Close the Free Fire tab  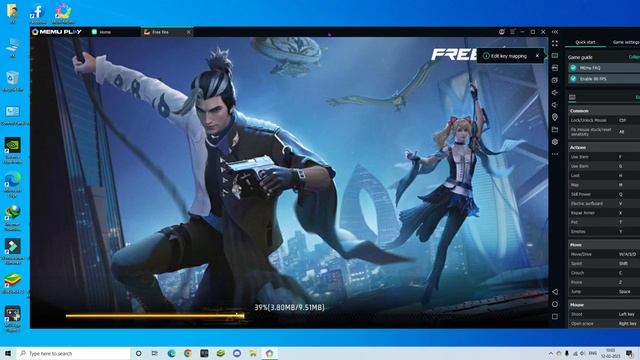pyautogui.click(x=189, y=32)
